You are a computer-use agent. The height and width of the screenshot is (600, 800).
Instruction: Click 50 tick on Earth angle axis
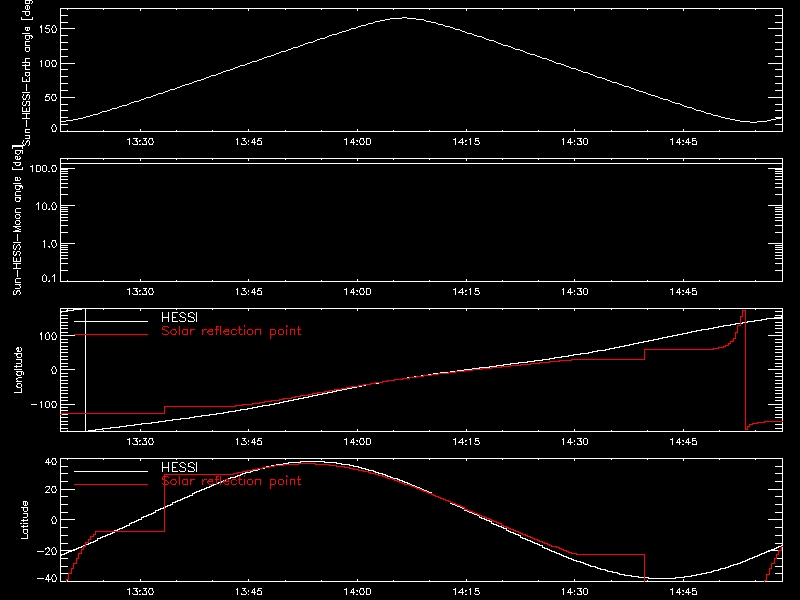pyautogui.click(x=51, y=97)
